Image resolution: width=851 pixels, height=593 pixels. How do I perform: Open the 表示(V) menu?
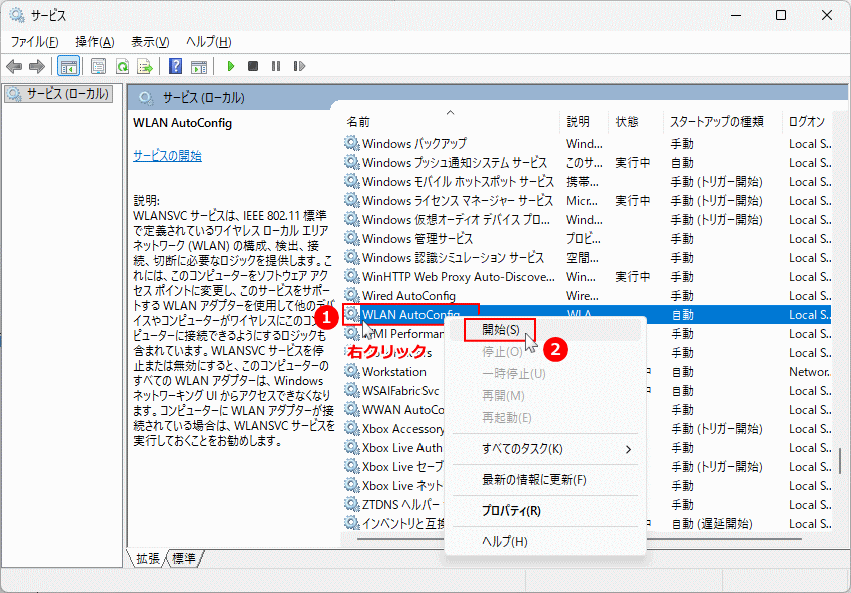coord(150,42)
